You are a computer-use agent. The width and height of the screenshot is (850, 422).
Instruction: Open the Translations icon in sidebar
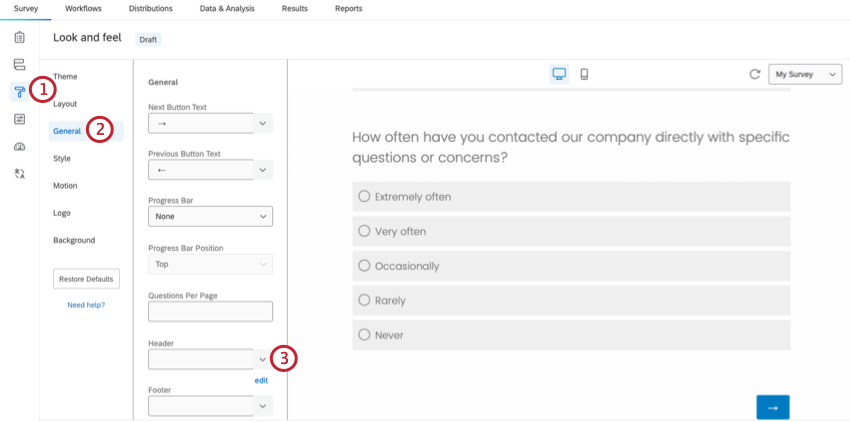point(19,173)
